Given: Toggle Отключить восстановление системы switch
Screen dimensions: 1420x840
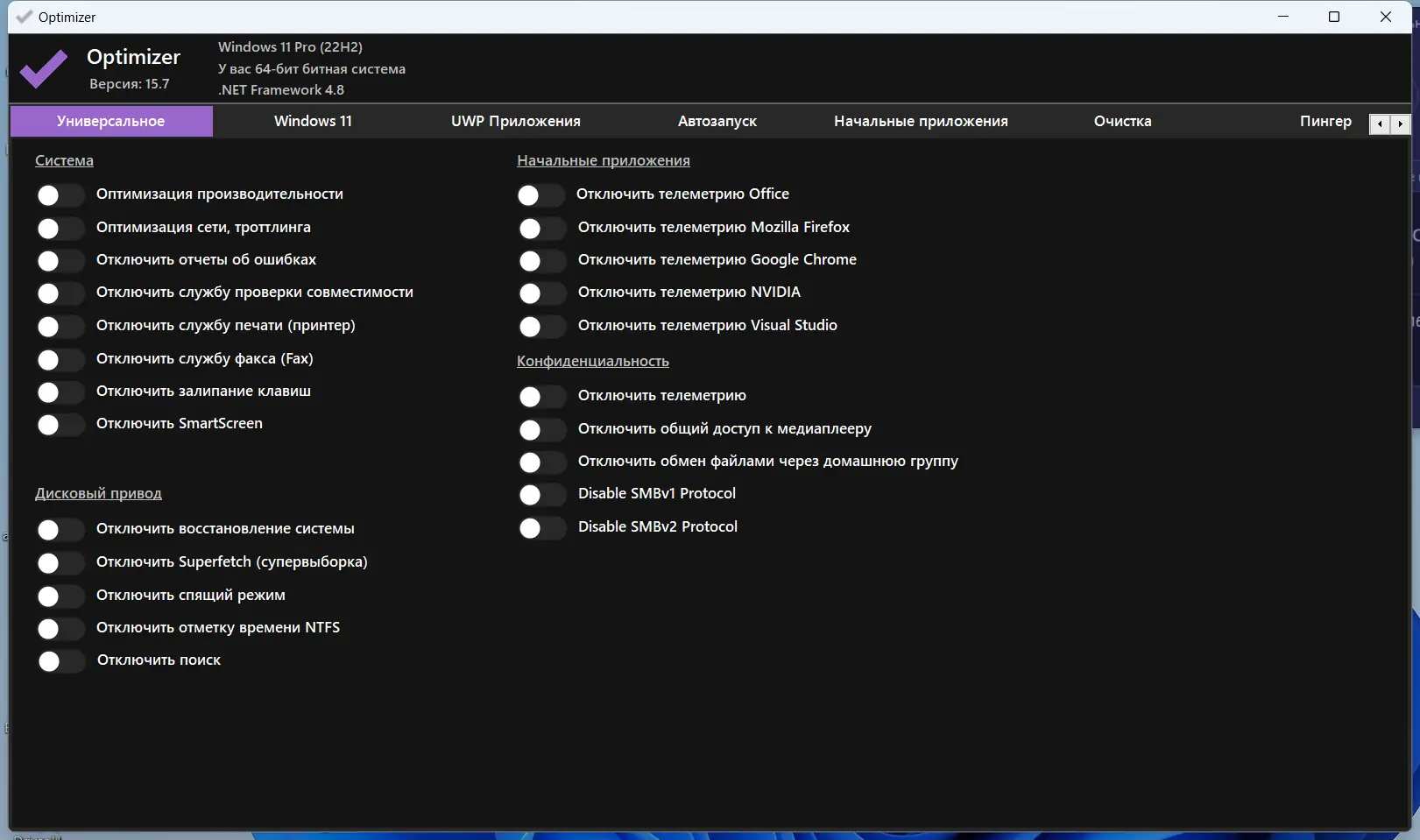Looking at the screenshot, I should [60, 529].
